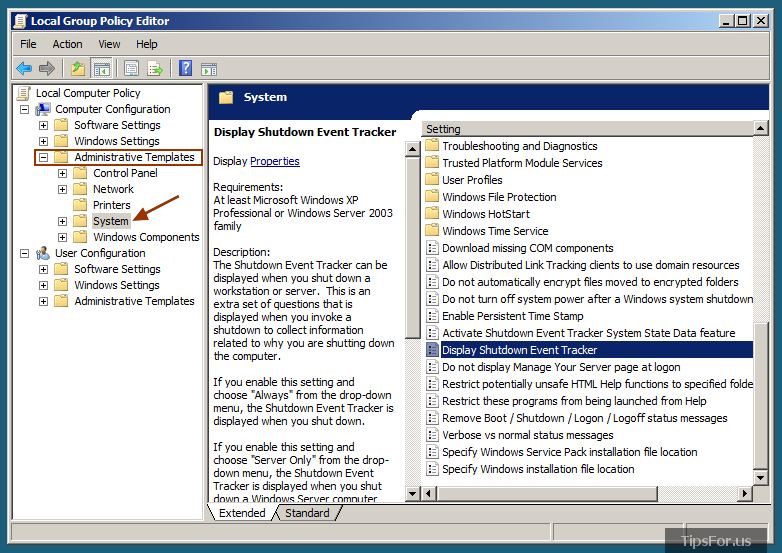Image resolution: width=782 pixels, height=553 pixels.
Task: Select Software Settings under User Configuration
Action: point(117,269)
